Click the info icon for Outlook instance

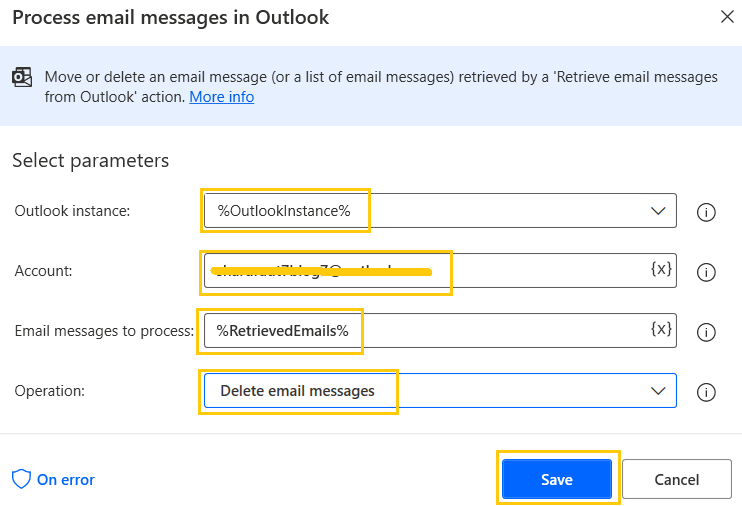click(x=706, y=212)
